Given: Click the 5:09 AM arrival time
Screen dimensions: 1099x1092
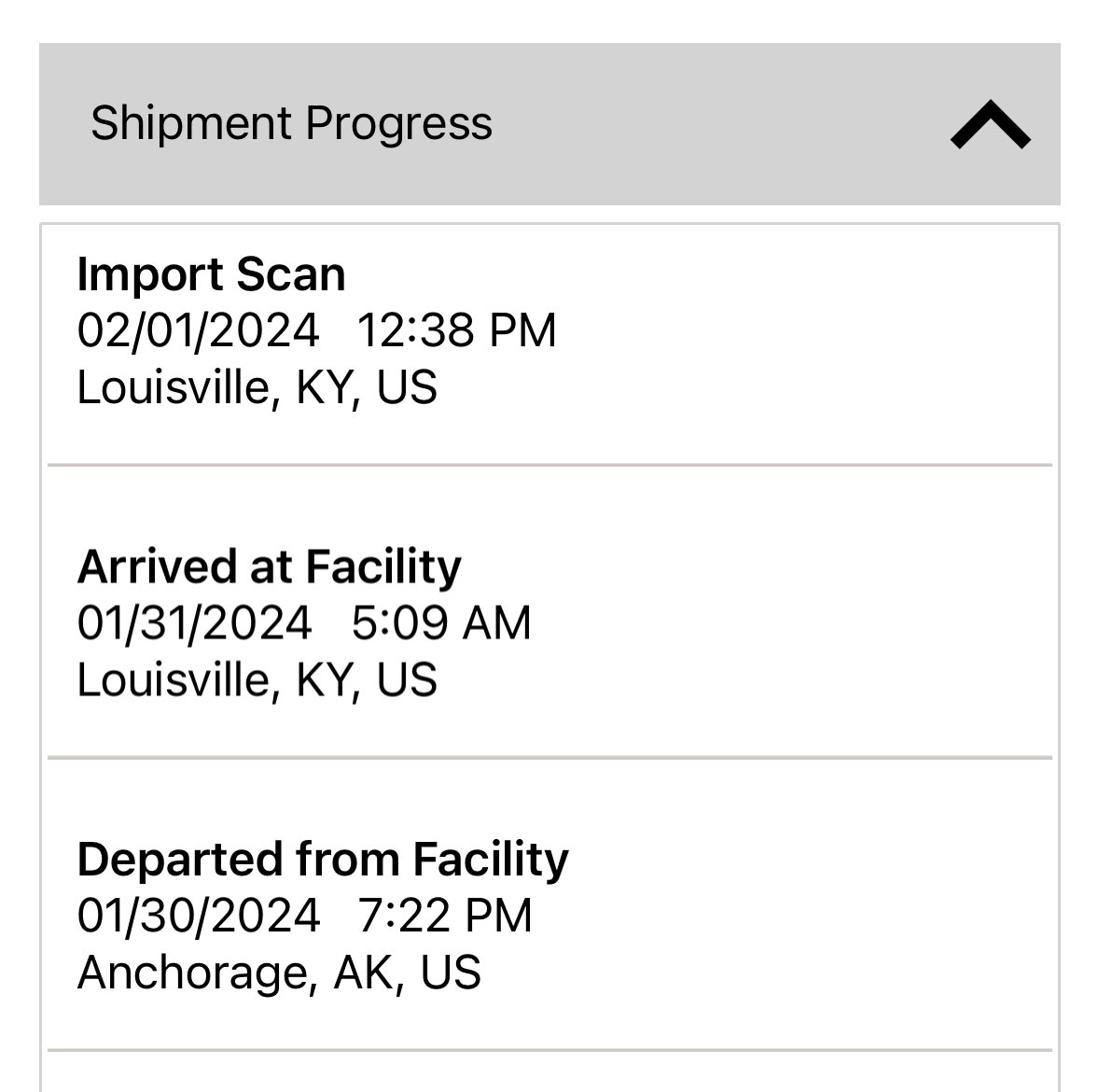Looking at the screenshot, I should (440, 623).
